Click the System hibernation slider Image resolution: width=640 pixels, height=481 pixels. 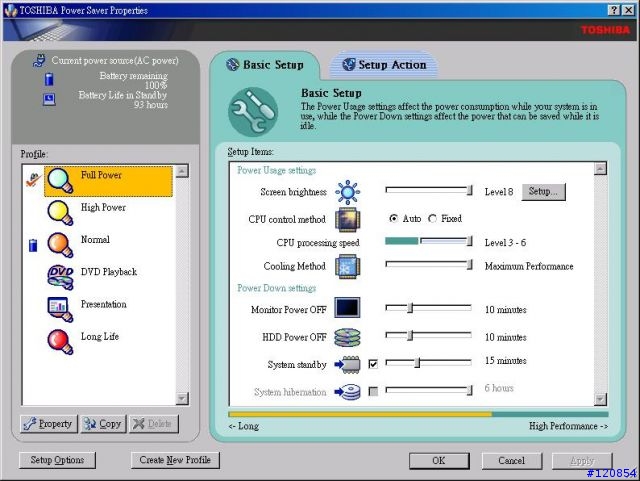pyautogui.click(x=429, y=390)
